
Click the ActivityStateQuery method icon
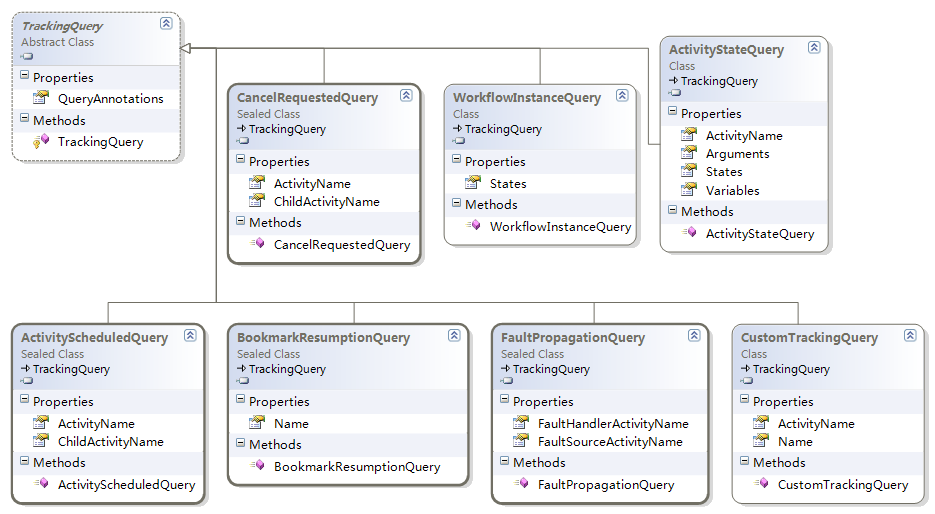689,233
